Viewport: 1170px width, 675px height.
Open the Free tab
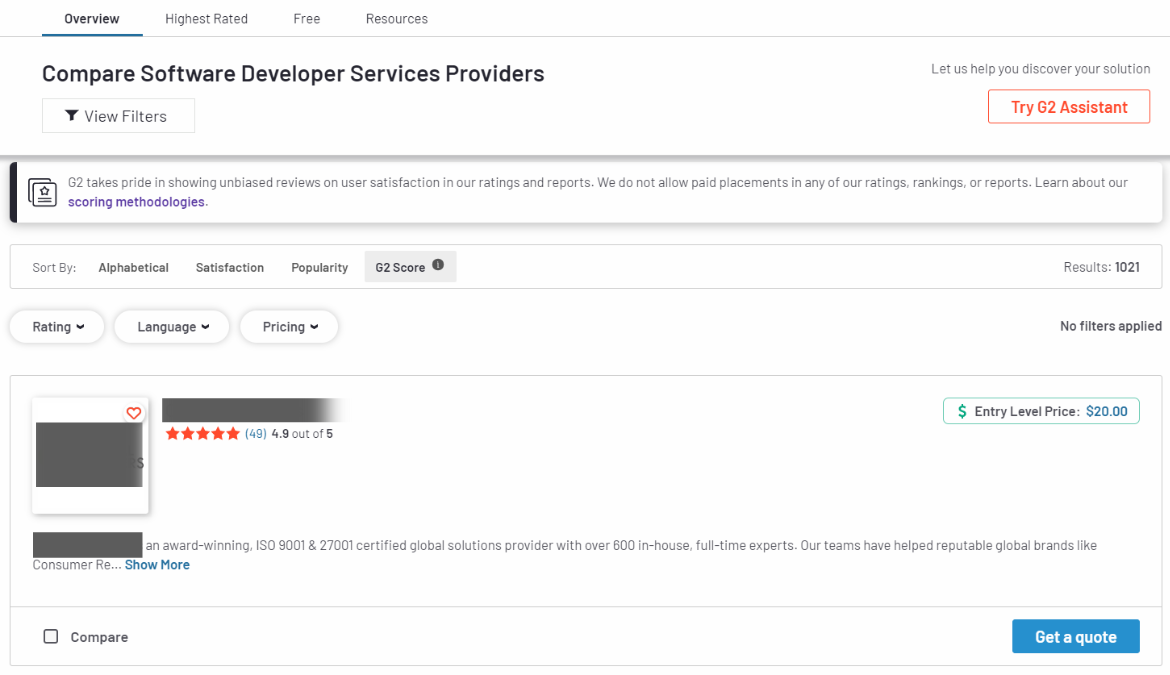(307, 19)
